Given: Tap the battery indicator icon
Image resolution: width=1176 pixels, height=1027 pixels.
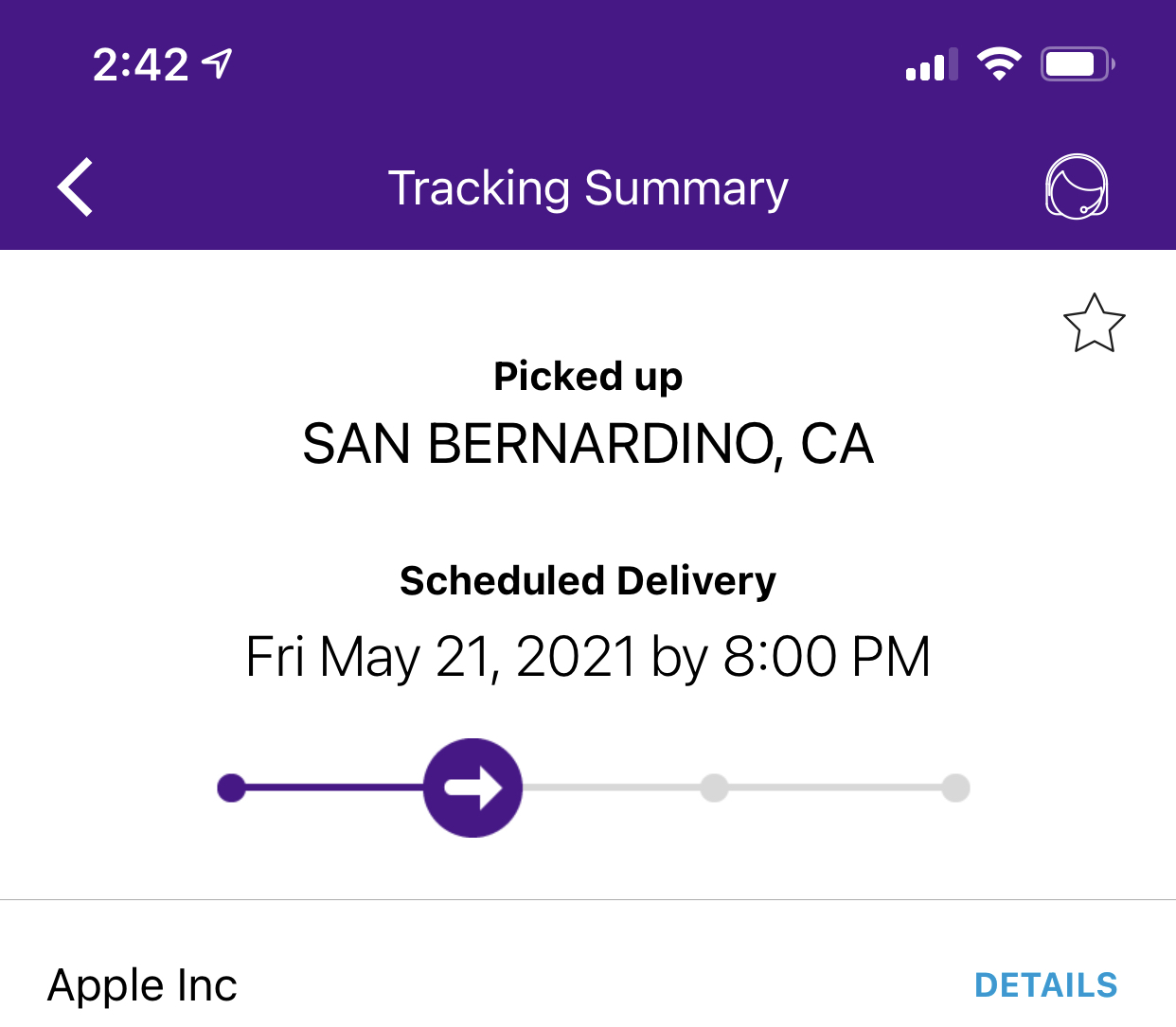Looking at the screenshot, I should [1078, 64].
